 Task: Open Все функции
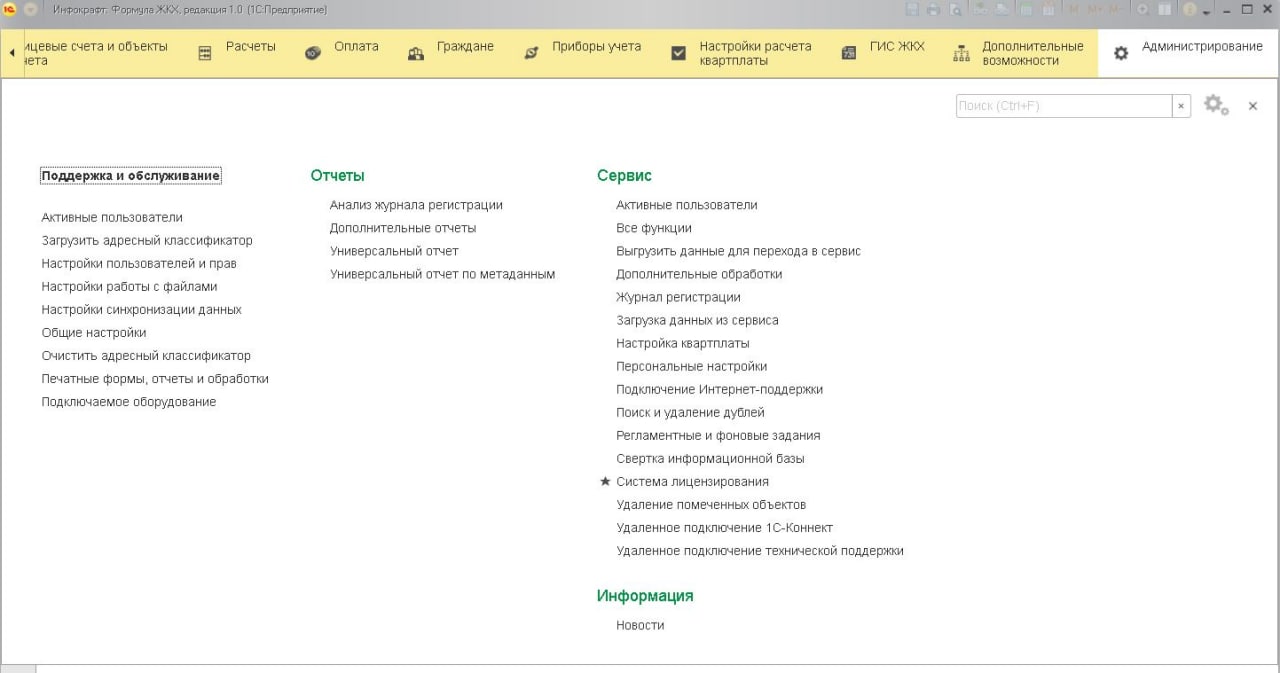654,228
